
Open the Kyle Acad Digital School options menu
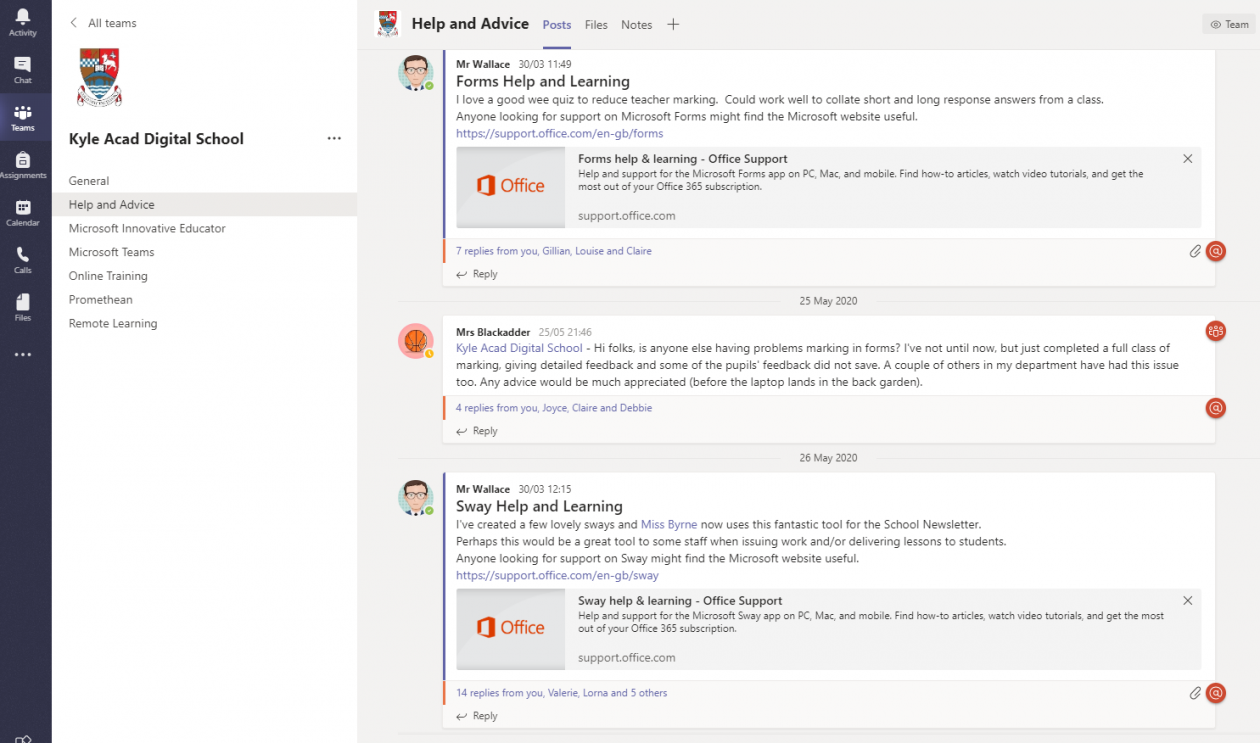(334, 139)
